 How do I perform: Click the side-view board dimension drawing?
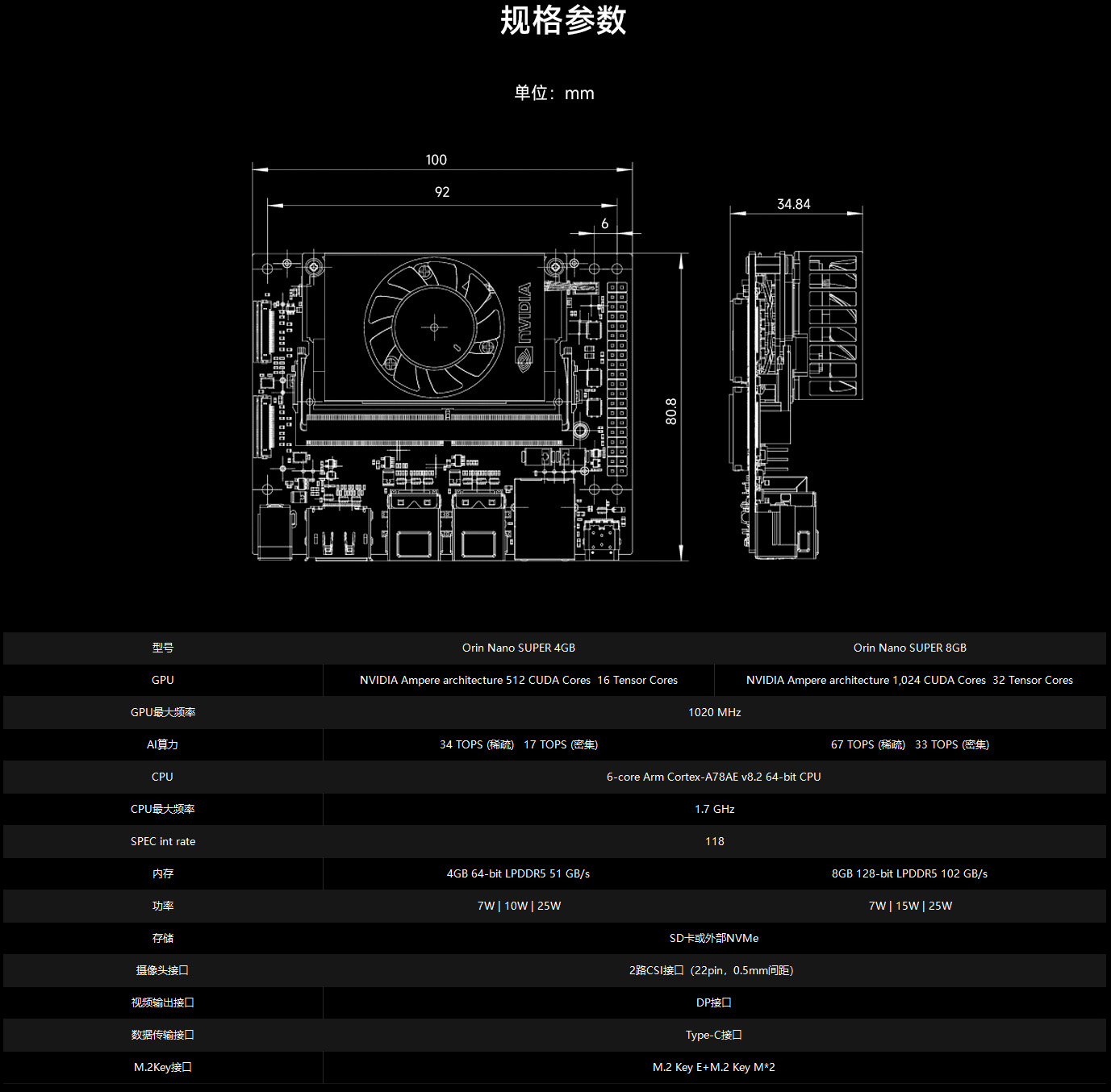coord(796,379)
